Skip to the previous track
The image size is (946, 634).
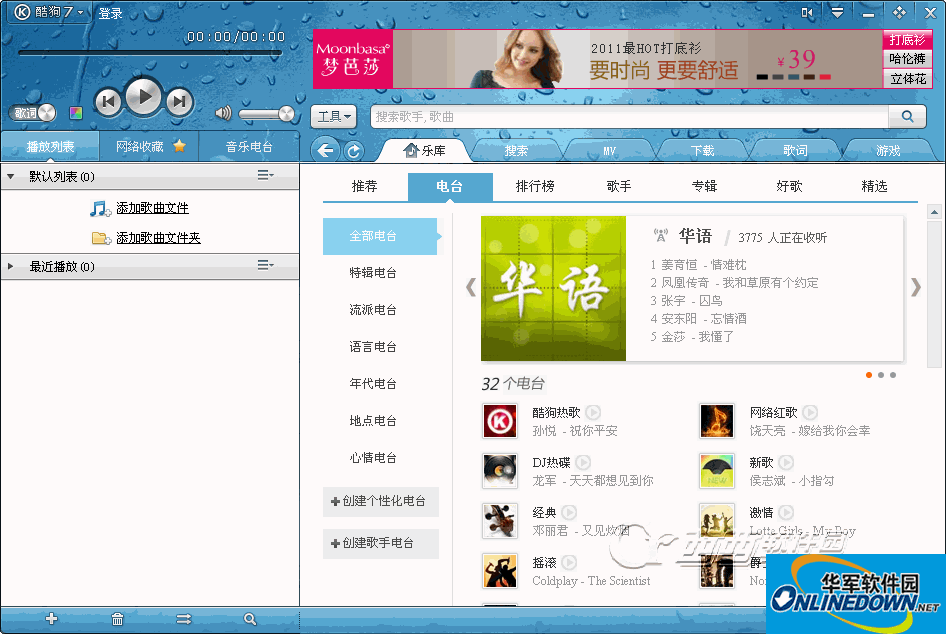(108, 100)
